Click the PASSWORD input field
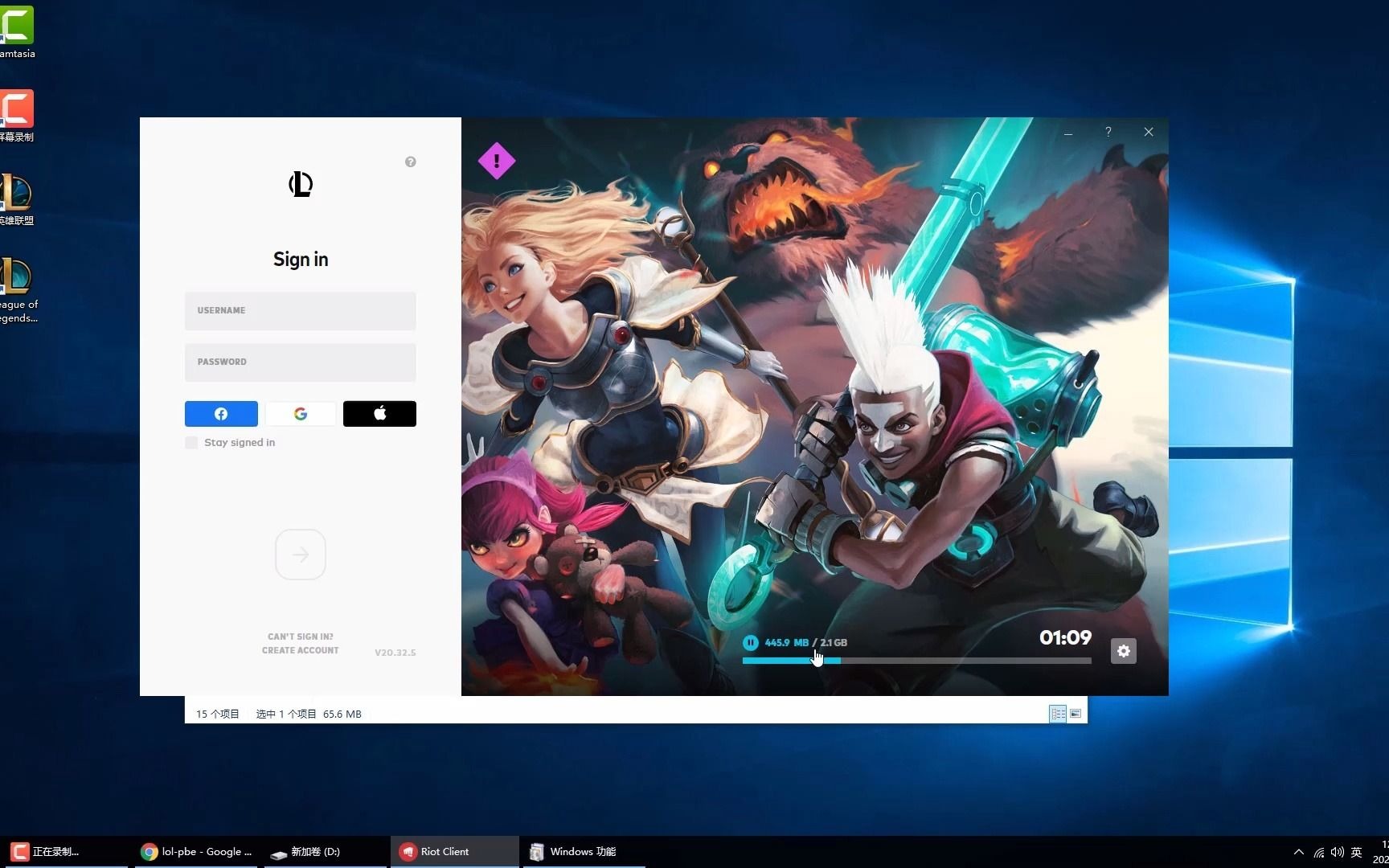Image resolution: width=1389 pixels, height=868 pixels. pyautogui.click(x=300, y=362)
